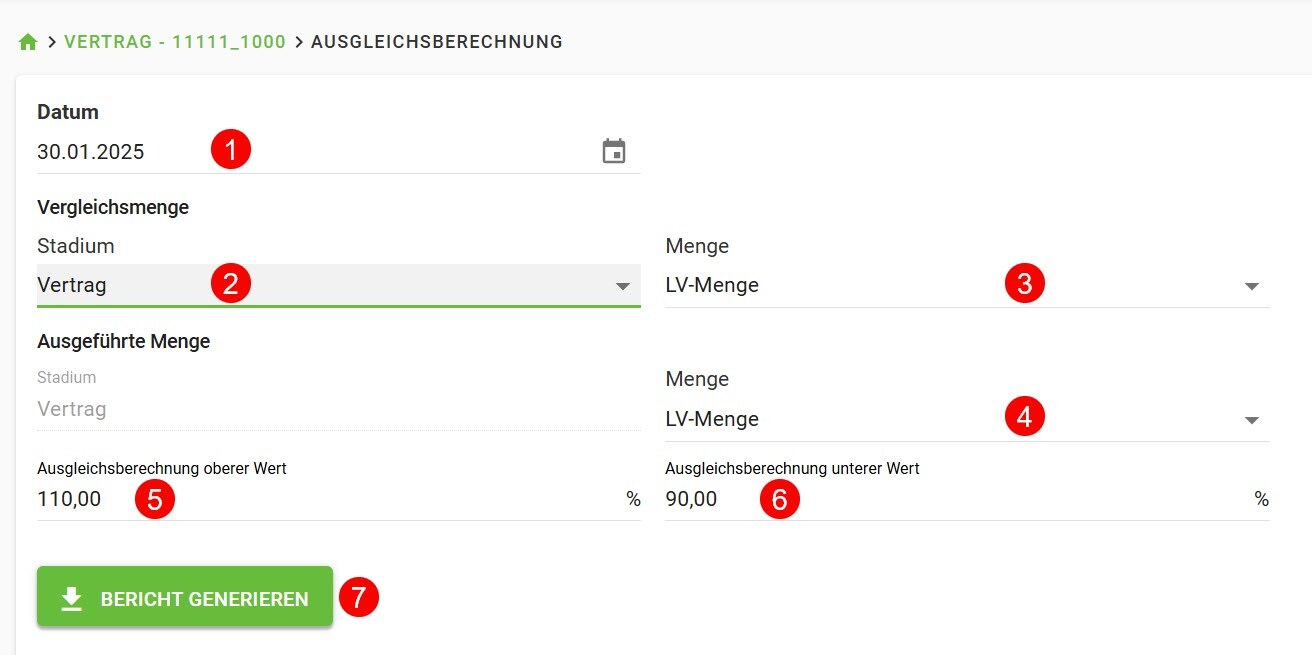Screen dimensions: 1312x655
Task: Click the Vergleichsmenge section heading
Action: pos(113,207)
